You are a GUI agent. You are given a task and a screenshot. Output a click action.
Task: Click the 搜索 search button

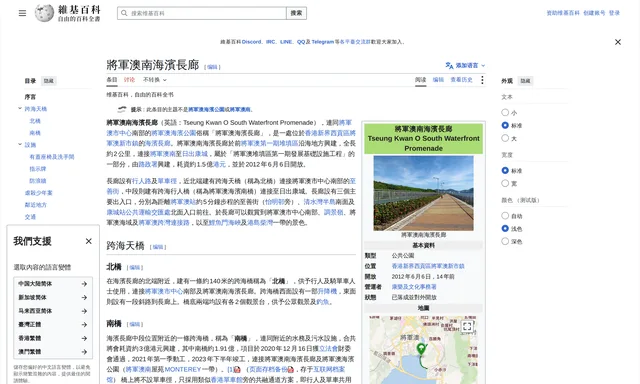pos(296,13)
